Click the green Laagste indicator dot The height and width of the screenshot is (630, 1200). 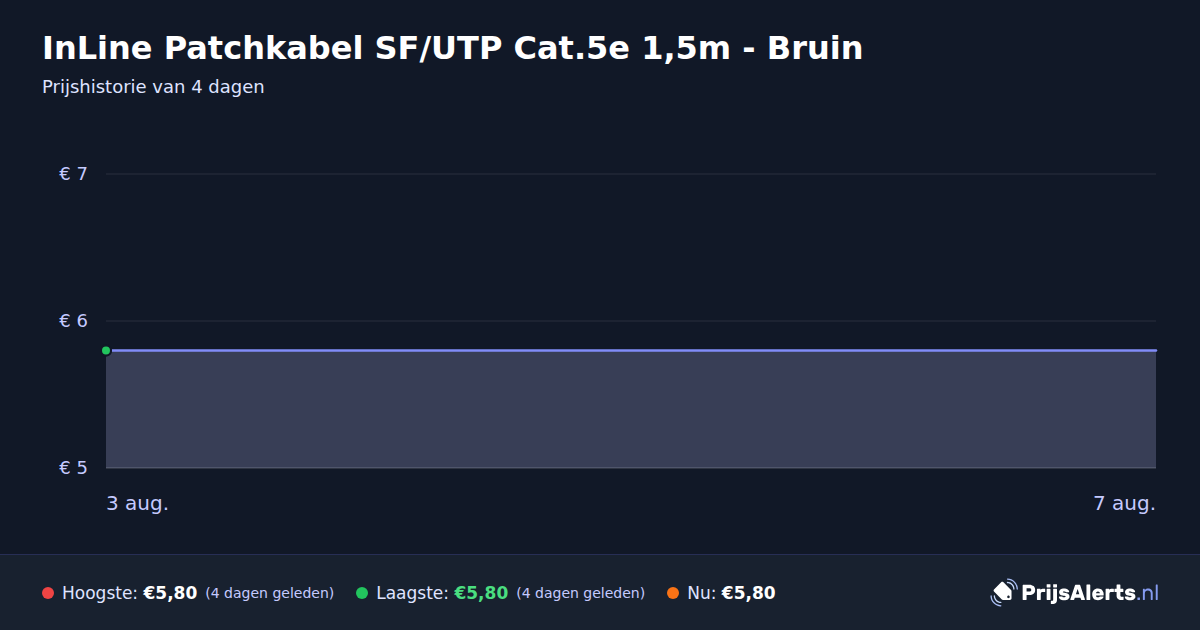[x=362, y=593]
